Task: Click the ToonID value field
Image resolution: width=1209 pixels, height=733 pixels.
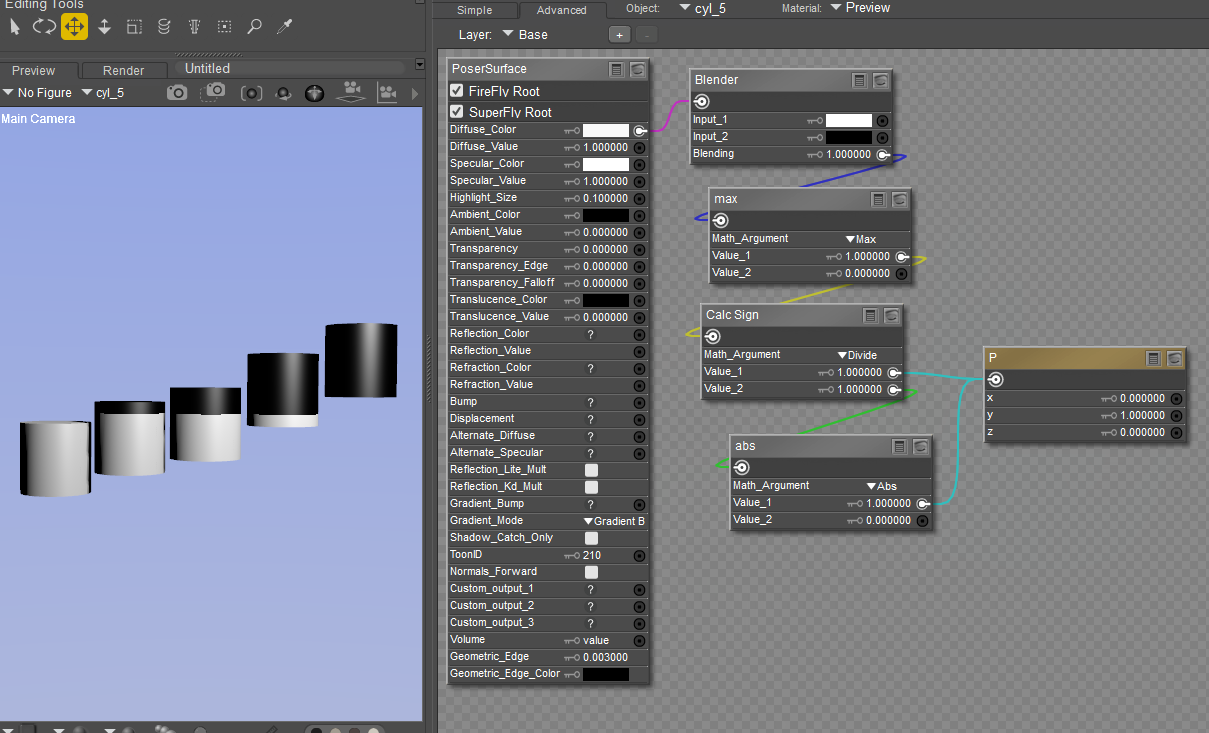Action: click(x=592, y=555)
